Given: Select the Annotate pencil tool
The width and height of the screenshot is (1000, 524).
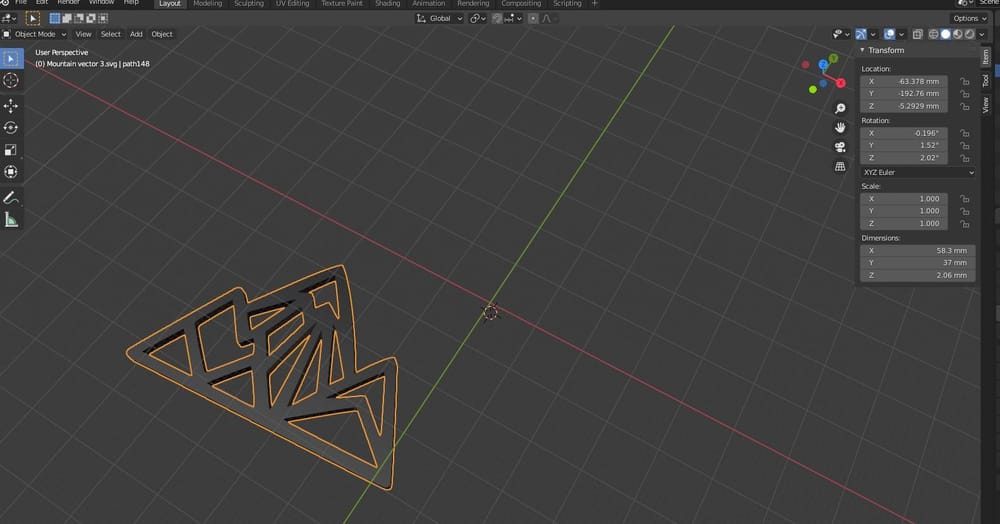Looking at the screenshot, I should [11, 198].
